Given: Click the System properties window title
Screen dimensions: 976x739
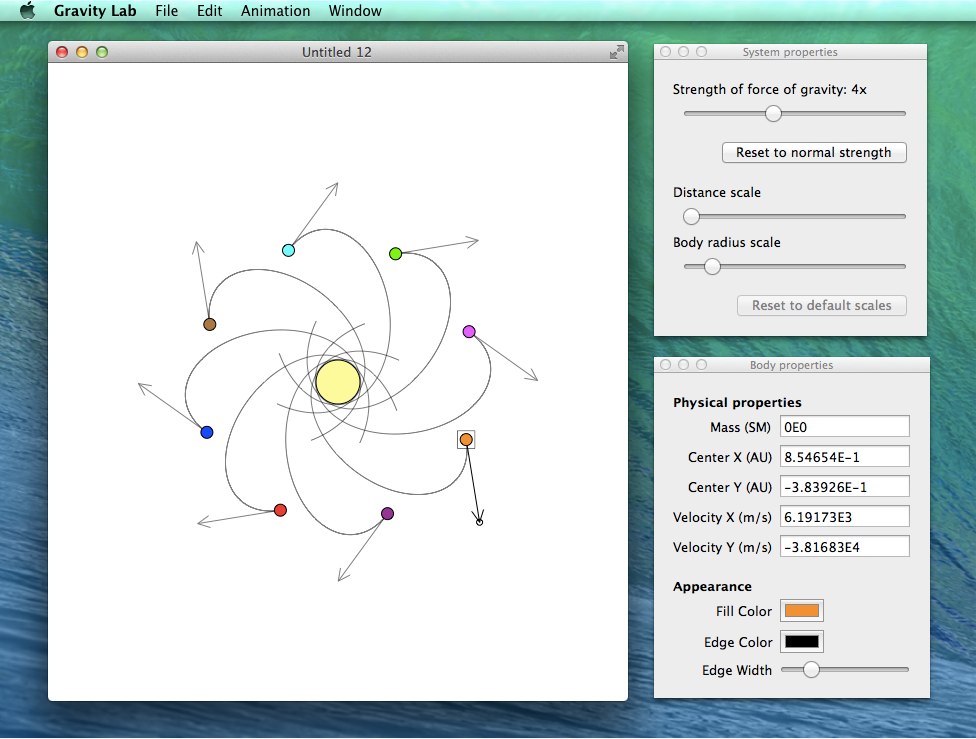Looking at the screenshot, I should coord(790,52).
